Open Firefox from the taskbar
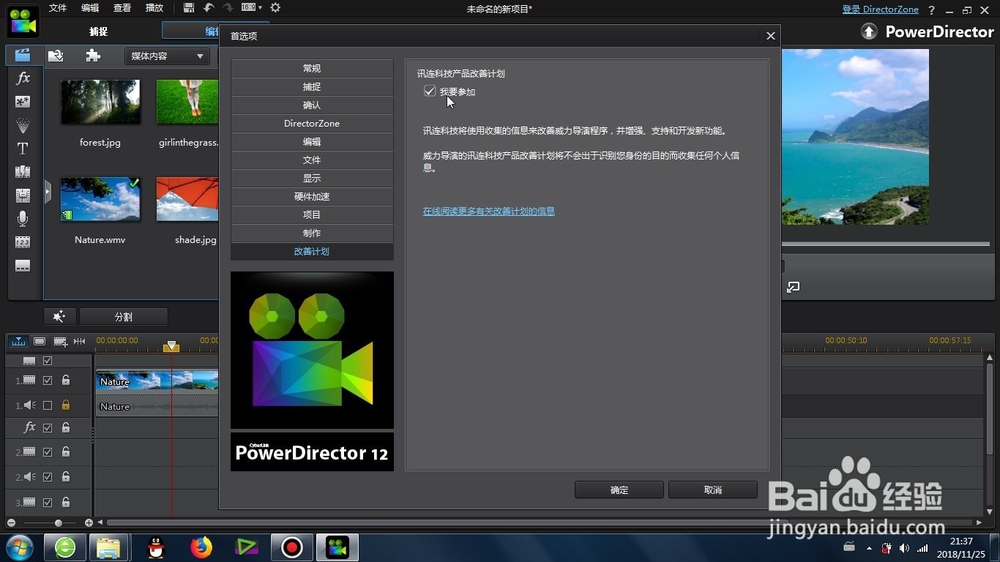1000x562 pixels. pyautogui.click(x=201, y=547)
